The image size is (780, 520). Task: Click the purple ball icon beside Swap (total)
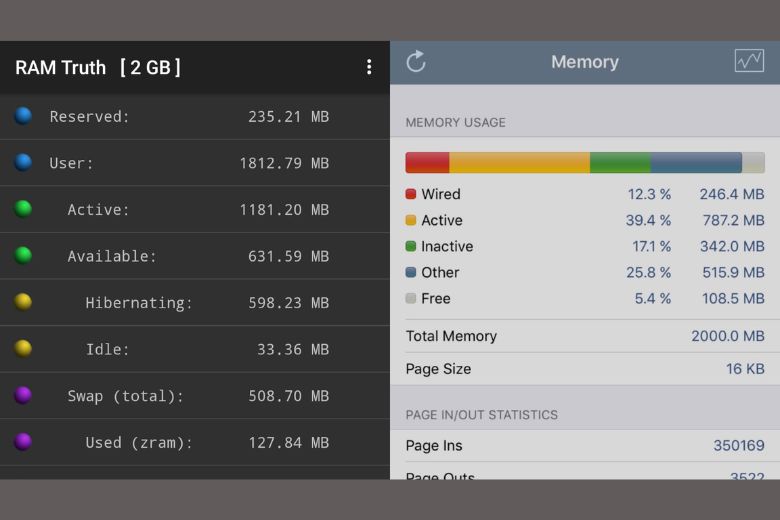pyautogui.click(x=23, y=395)
